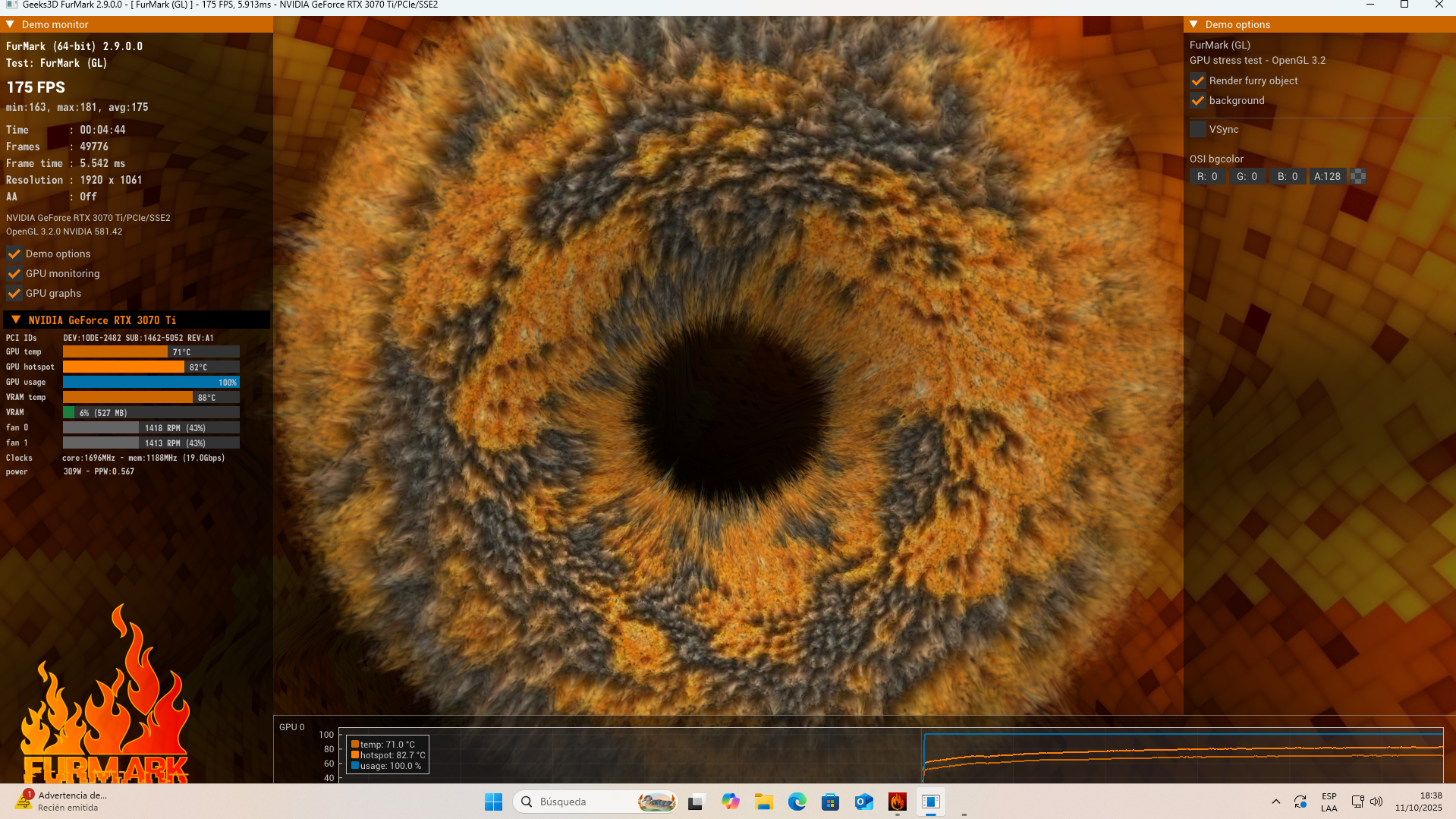1456x819 pixels.
Task: Open Copilot from the taskbar
Action: (x=730, y=802)
